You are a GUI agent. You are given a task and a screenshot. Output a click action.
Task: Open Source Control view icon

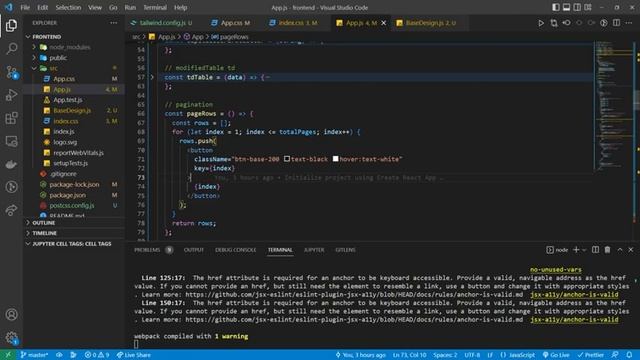click(11, 72)
